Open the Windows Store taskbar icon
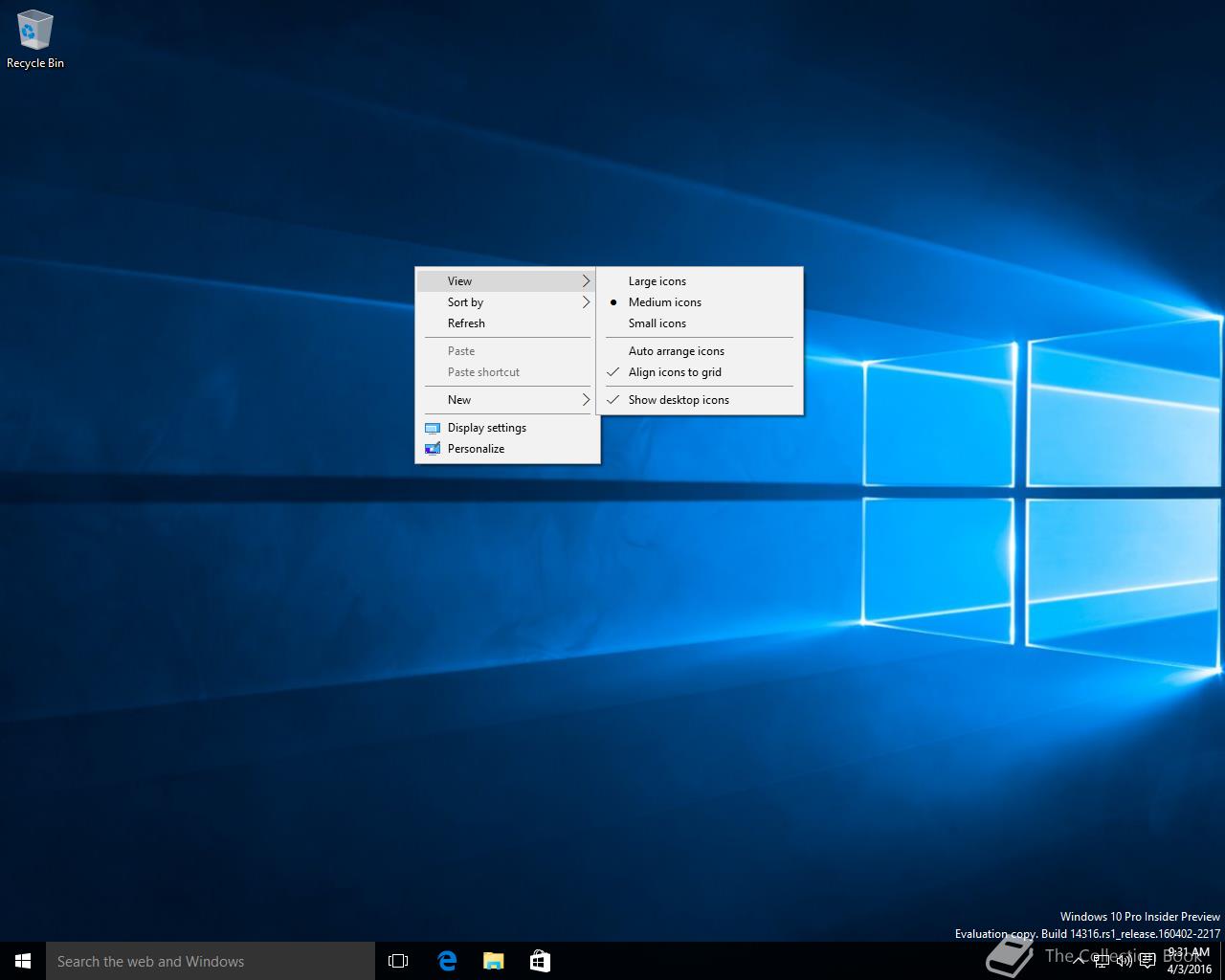 click(x=540, y=961)
